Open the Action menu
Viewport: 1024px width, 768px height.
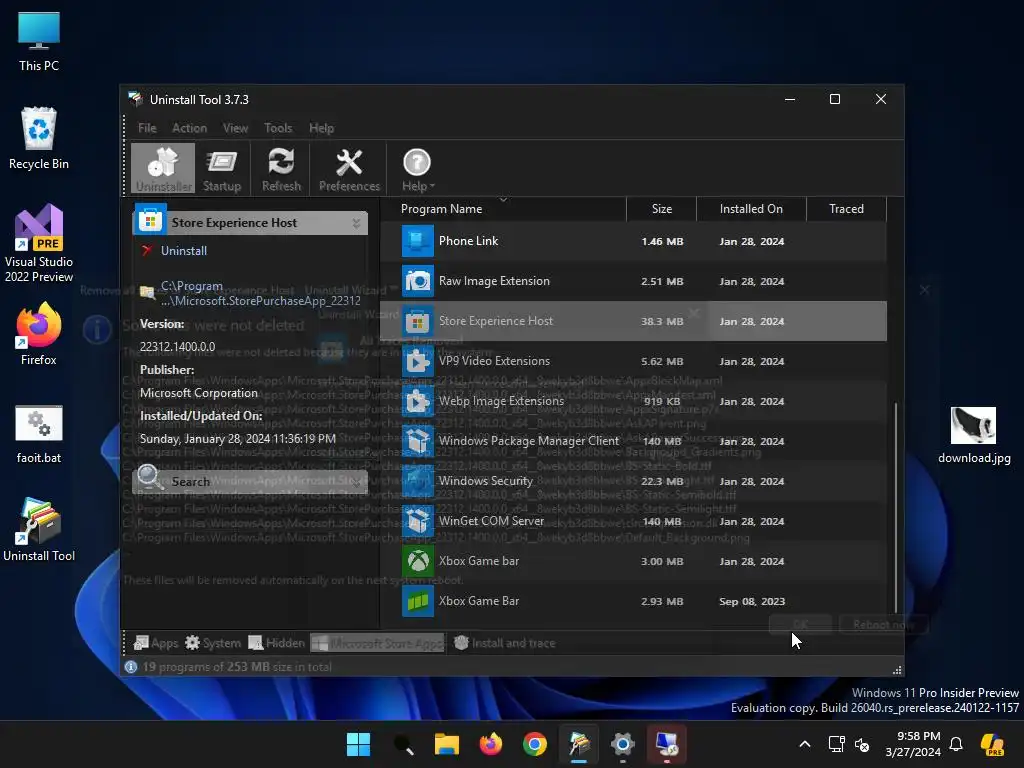[x=189, y=128]
